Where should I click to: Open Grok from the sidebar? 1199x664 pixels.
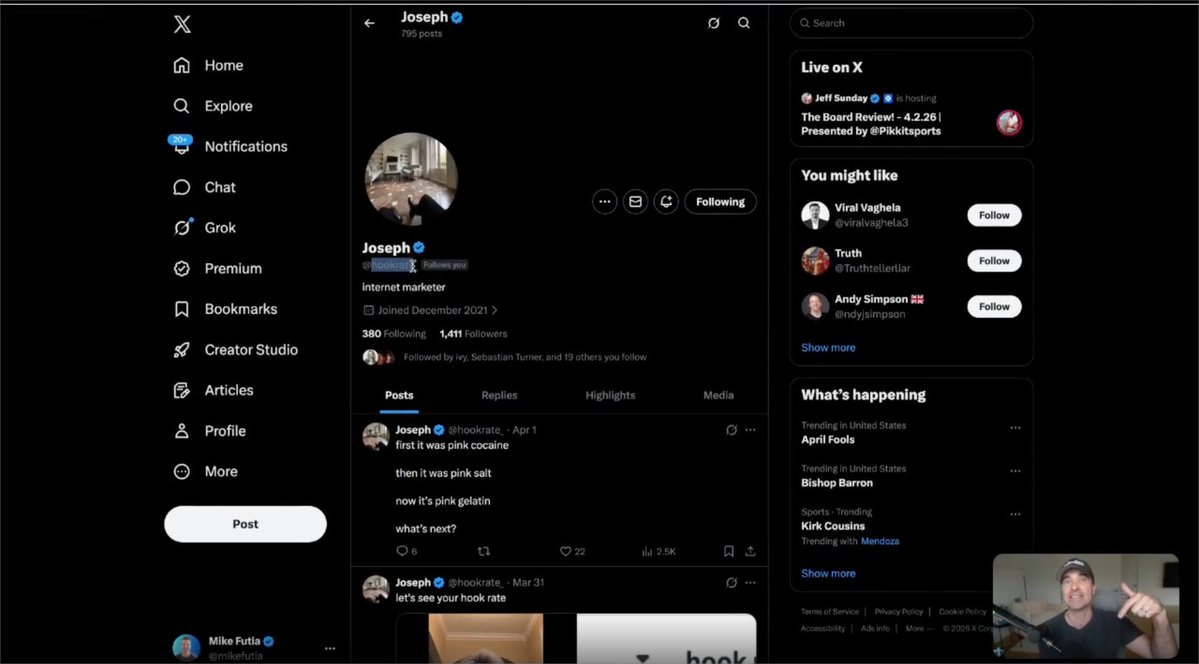tap(204, 228)
